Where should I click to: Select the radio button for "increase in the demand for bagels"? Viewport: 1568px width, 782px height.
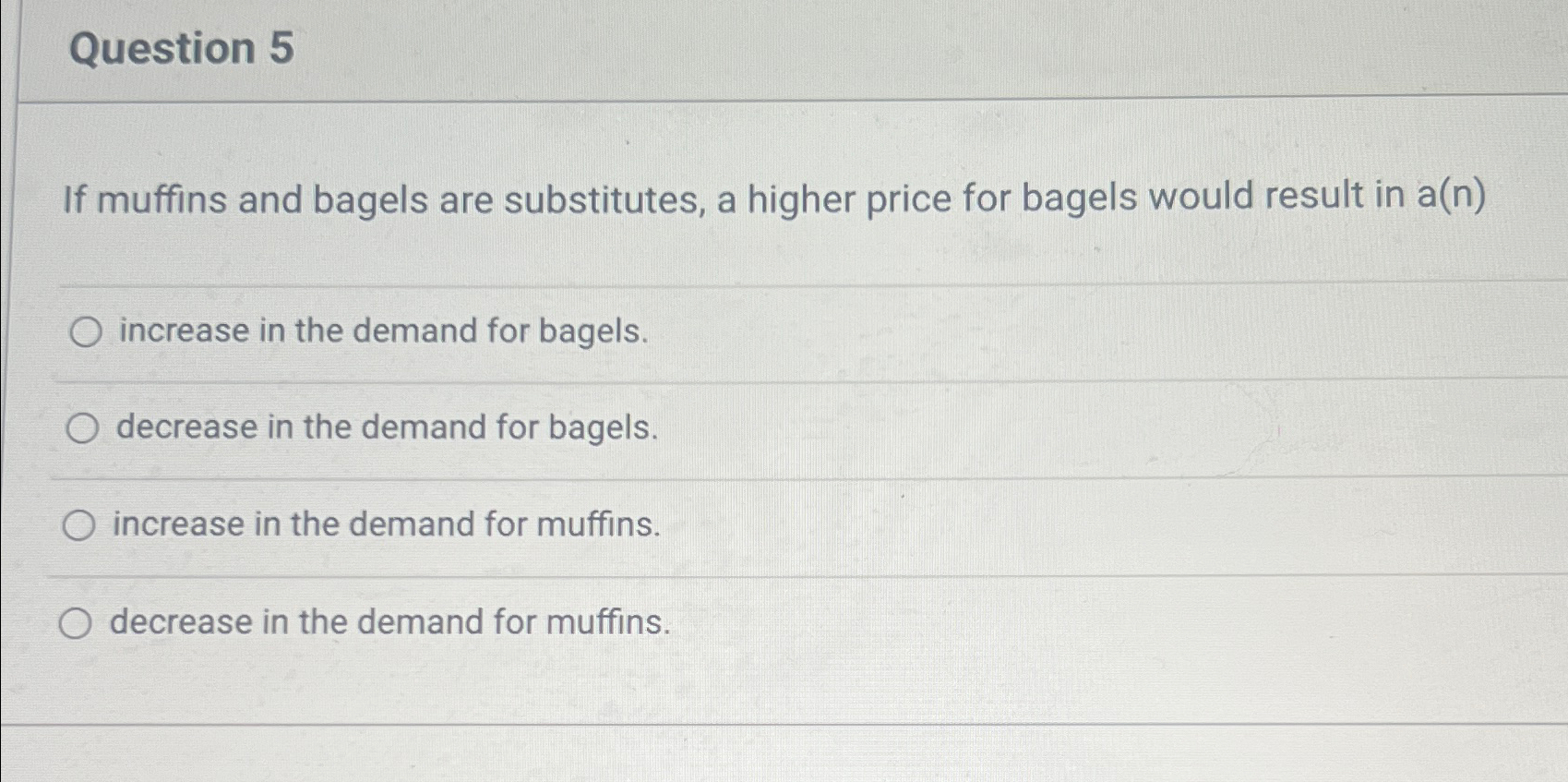click(86, 331)
